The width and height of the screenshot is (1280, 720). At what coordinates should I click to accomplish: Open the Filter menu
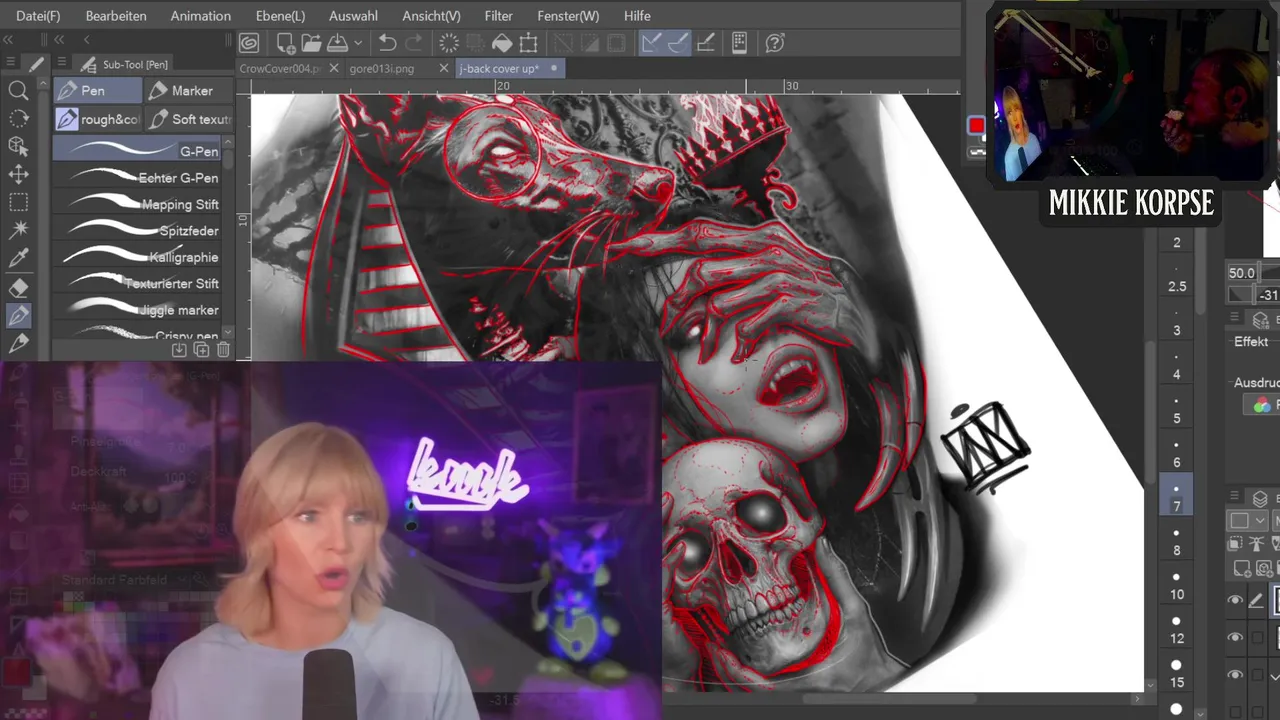click(x=498, y=16)
